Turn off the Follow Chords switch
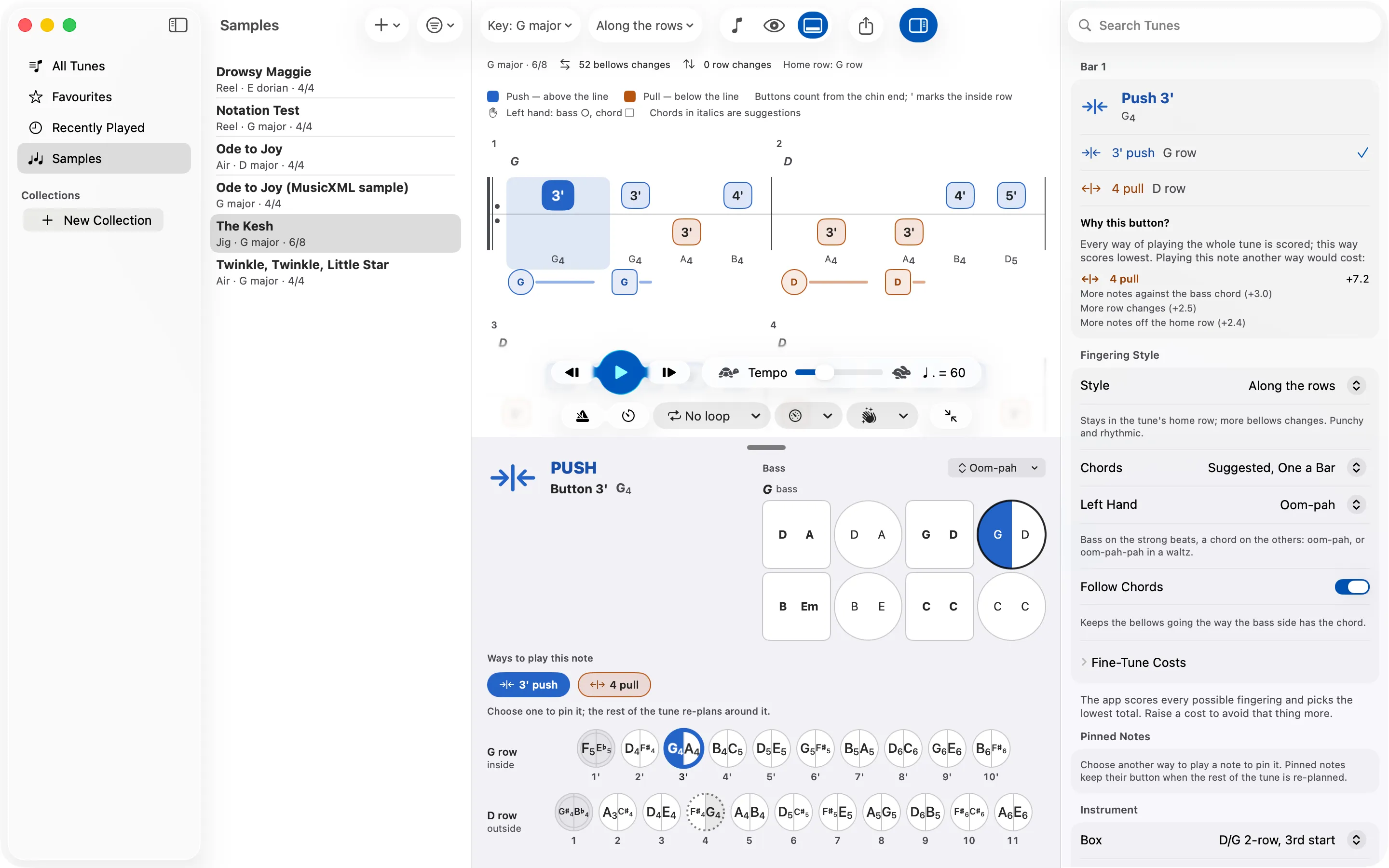This screenshot has height=868, width=1389. pos(1352,587)
